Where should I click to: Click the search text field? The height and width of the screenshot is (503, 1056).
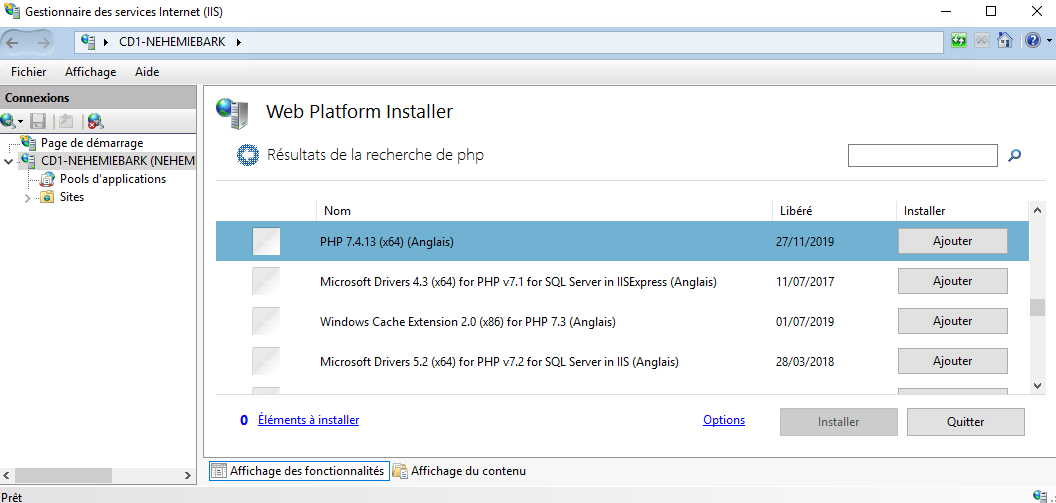[x=923, y=156]
